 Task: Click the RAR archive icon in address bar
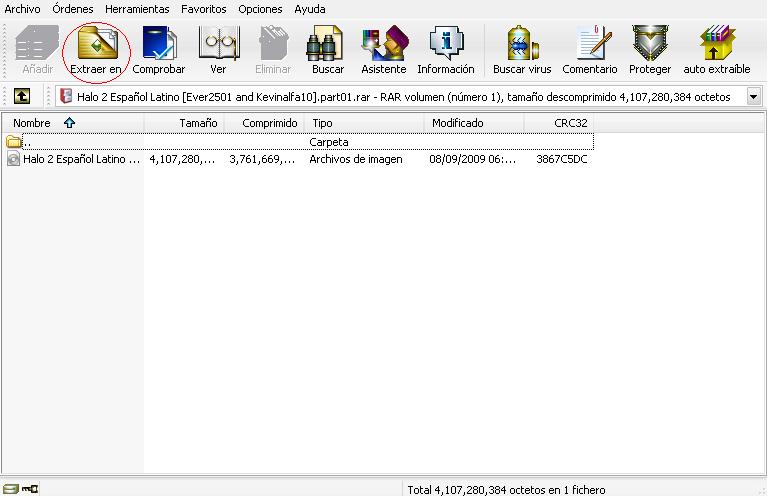(x=66, y=96)
